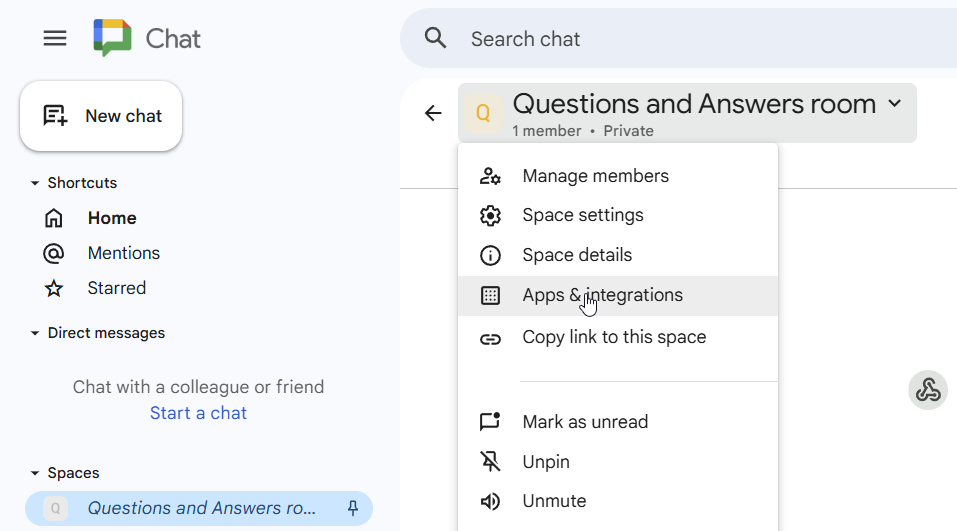
Task: Click the 'Private' label in header
Action: click(x=629, y=131)
